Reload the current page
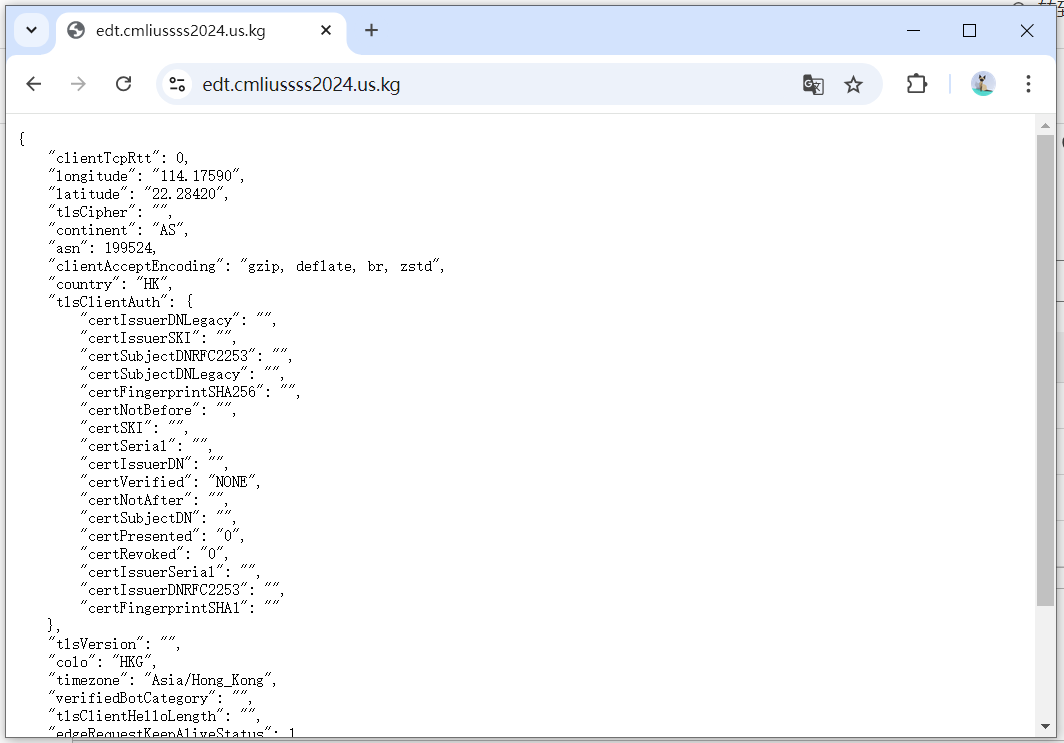The image size is (1064, 743). point(123,84)
